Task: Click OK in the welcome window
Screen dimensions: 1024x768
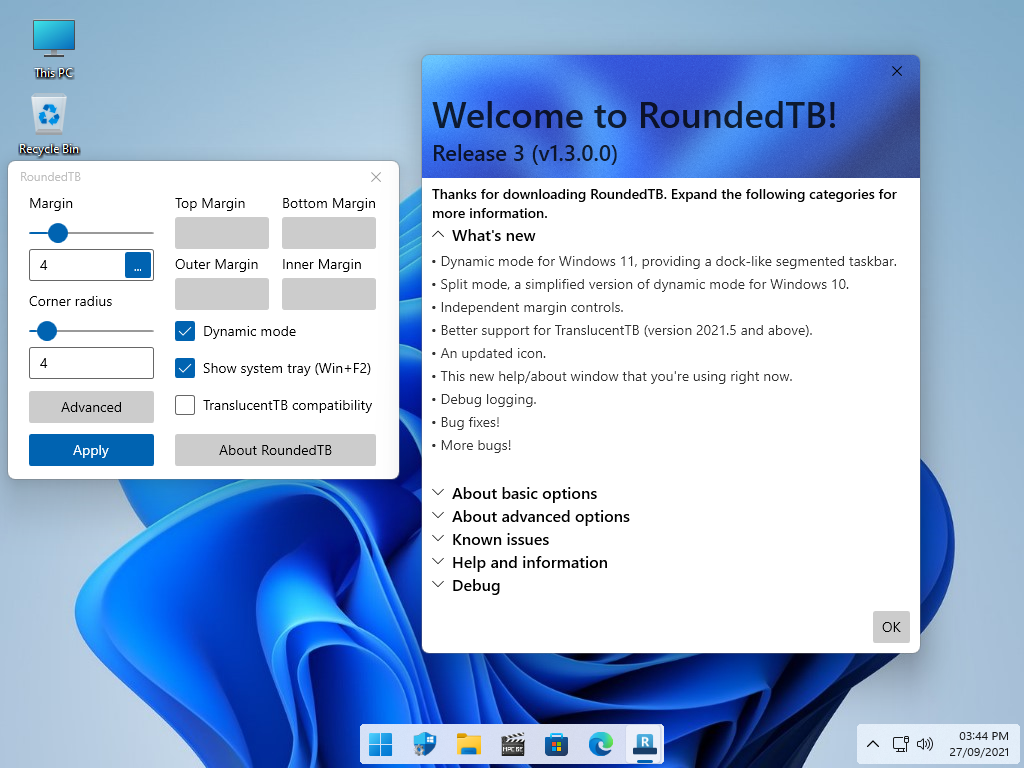Action: tap(891, 627)
